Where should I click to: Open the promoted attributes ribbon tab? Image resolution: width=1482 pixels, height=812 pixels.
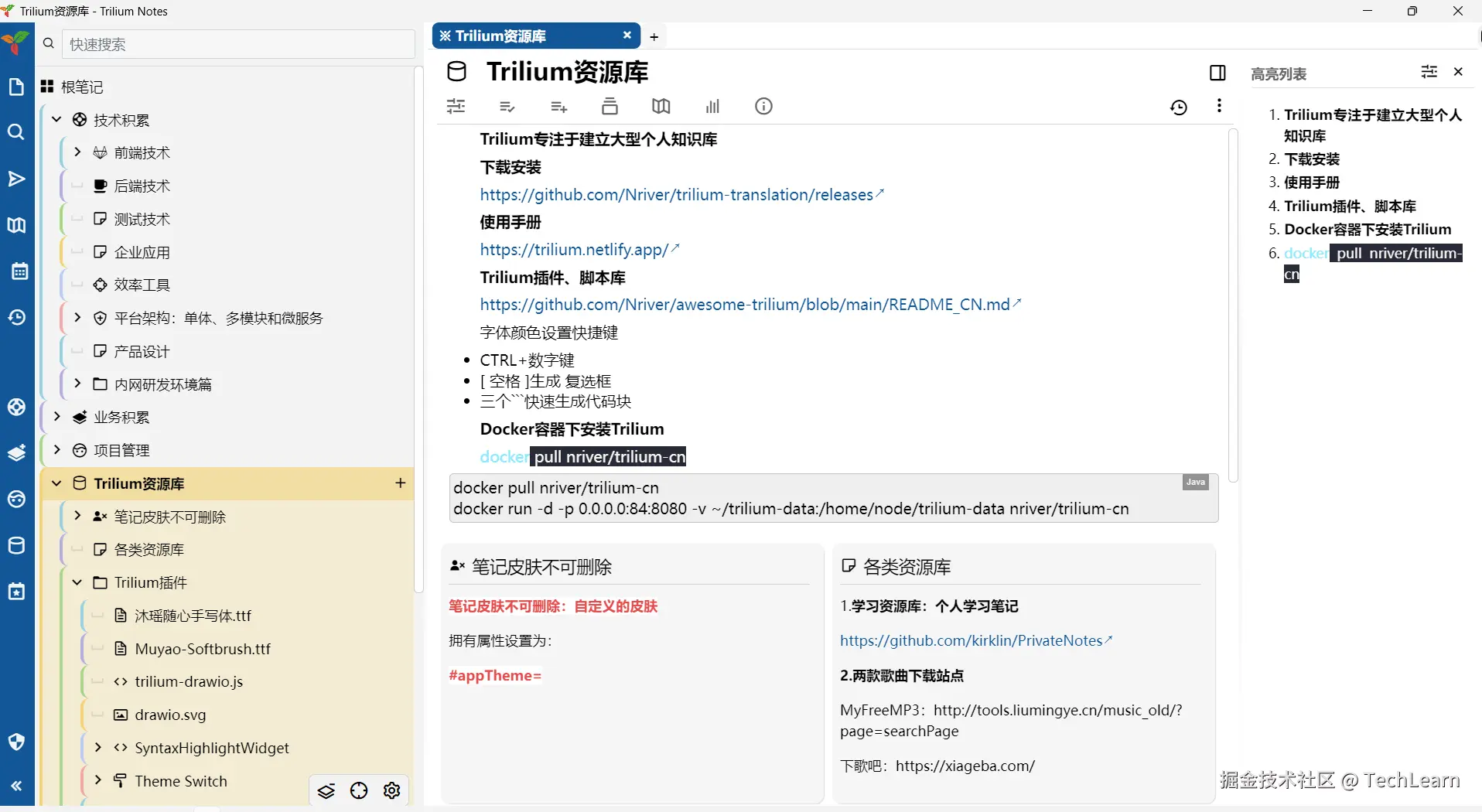pos(507,107)
